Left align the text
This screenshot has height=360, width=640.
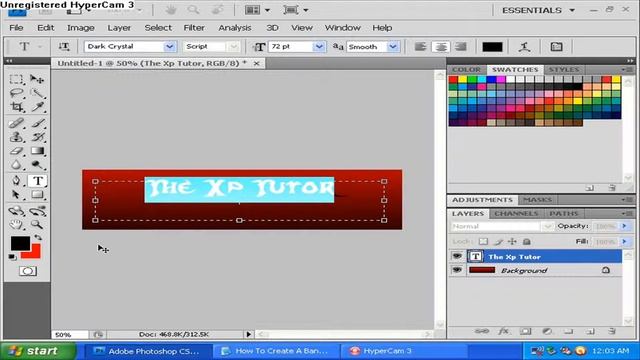pyautogui.click(x=420, y=47)
